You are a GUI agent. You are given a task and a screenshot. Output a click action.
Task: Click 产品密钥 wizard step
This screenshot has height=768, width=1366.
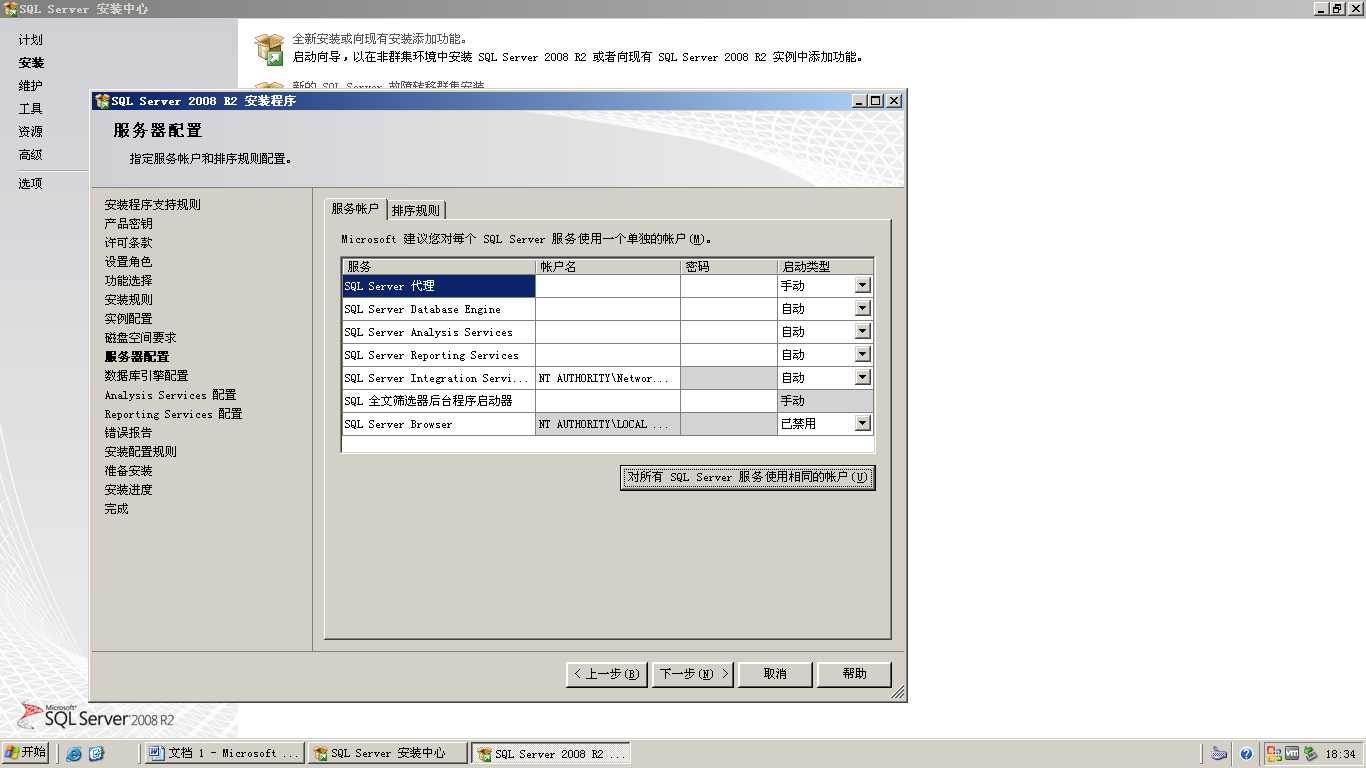coord(128,224)
